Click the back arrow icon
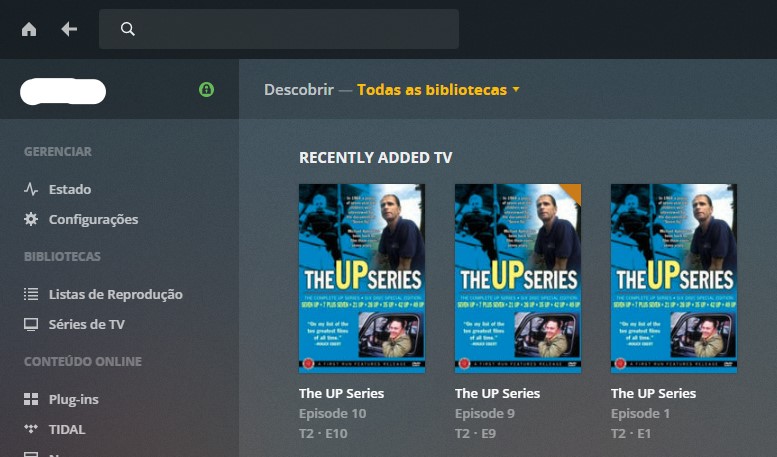The height and width of the screenshot is (457, 777). 69,29
